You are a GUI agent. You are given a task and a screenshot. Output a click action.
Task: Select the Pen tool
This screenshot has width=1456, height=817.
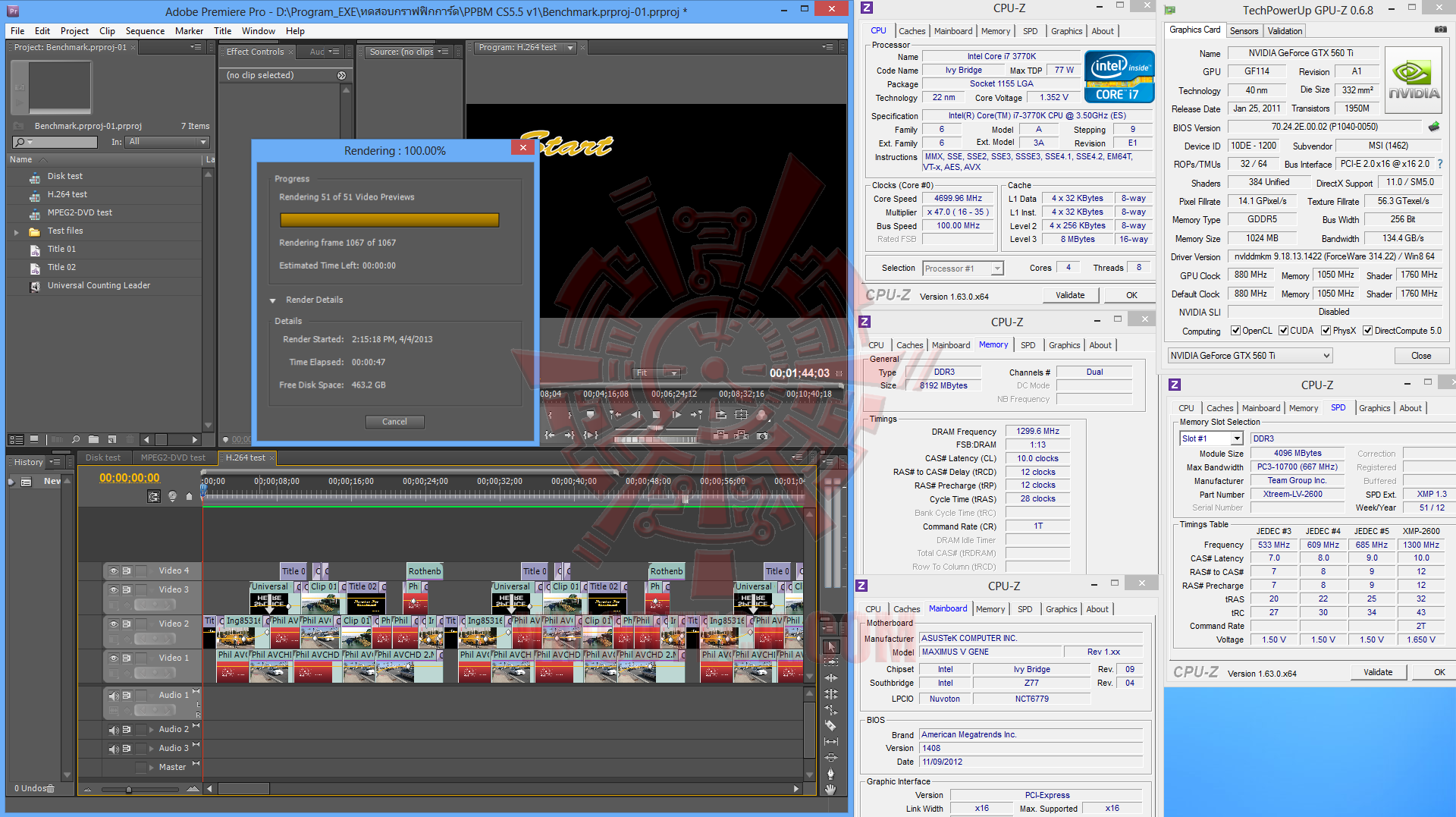coord(831,774)
